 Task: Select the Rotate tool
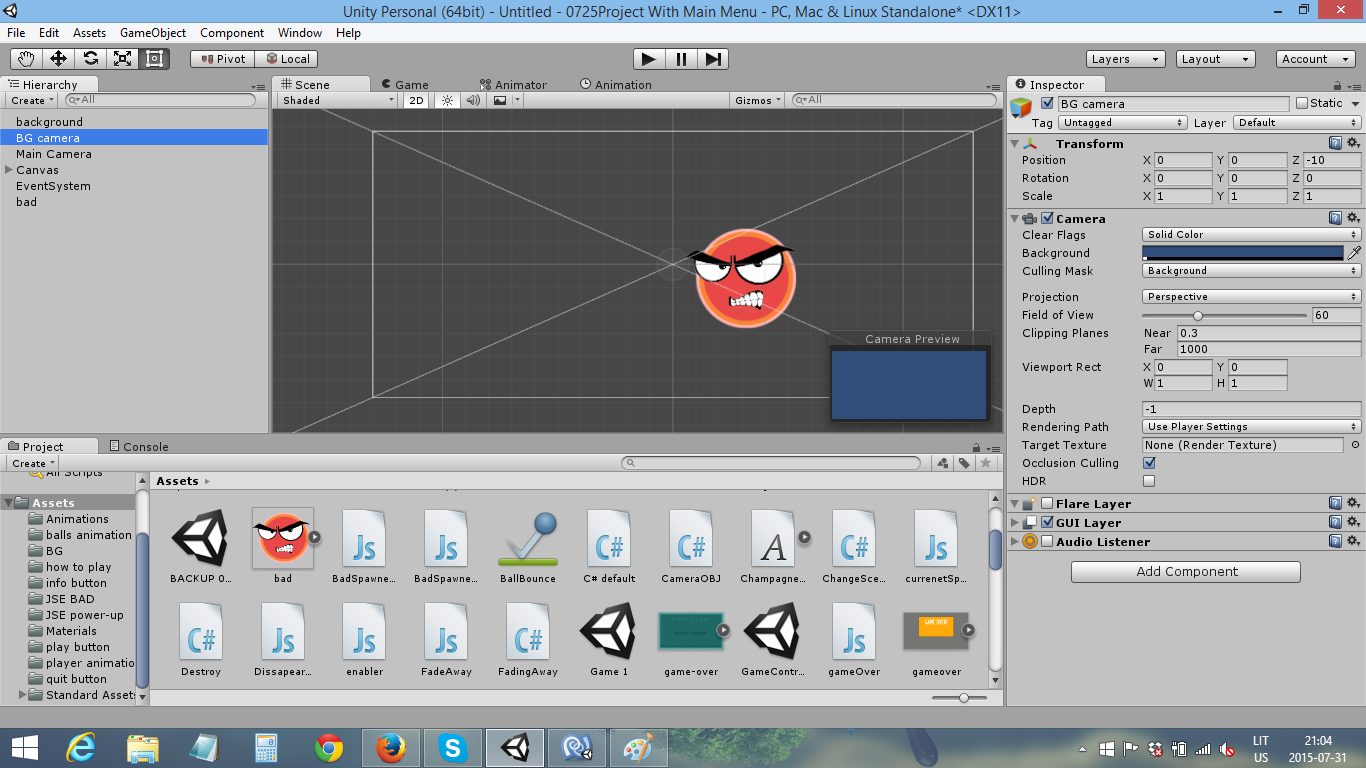tap(89, 58)
